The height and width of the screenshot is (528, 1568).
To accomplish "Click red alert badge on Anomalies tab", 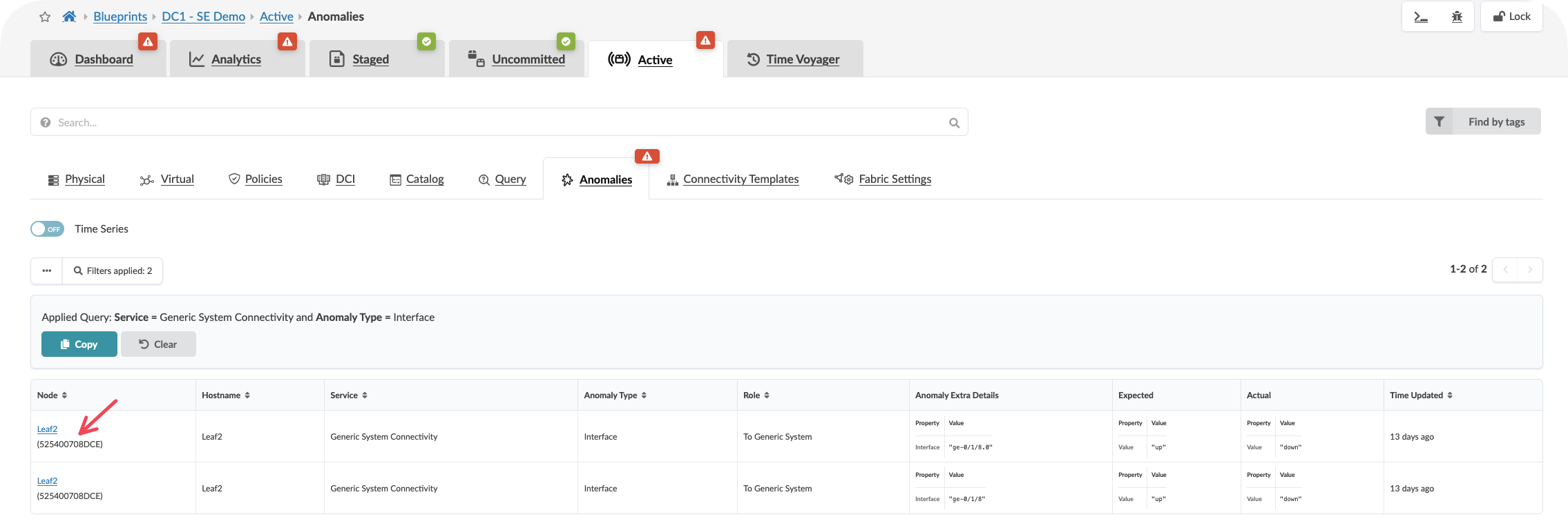I will click(647, 157).
